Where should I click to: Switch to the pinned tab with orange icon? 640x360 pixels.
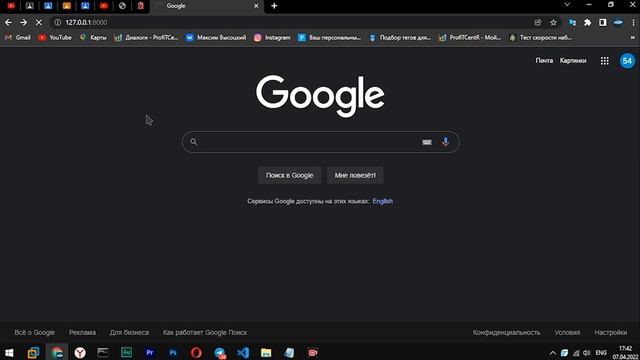67,6
